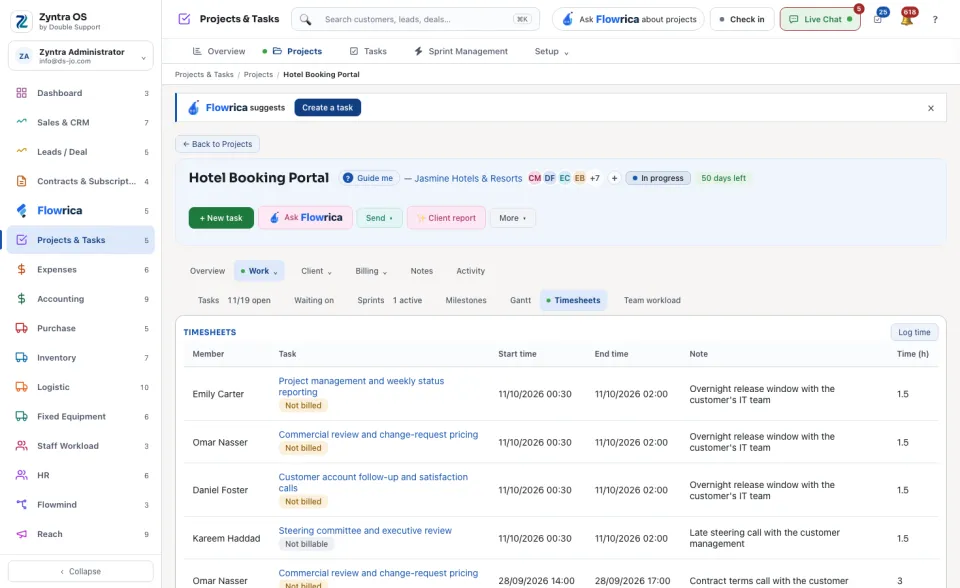960x588 pixels.
Task: Open the In progress status selector
Action: [x=658, y=178]
